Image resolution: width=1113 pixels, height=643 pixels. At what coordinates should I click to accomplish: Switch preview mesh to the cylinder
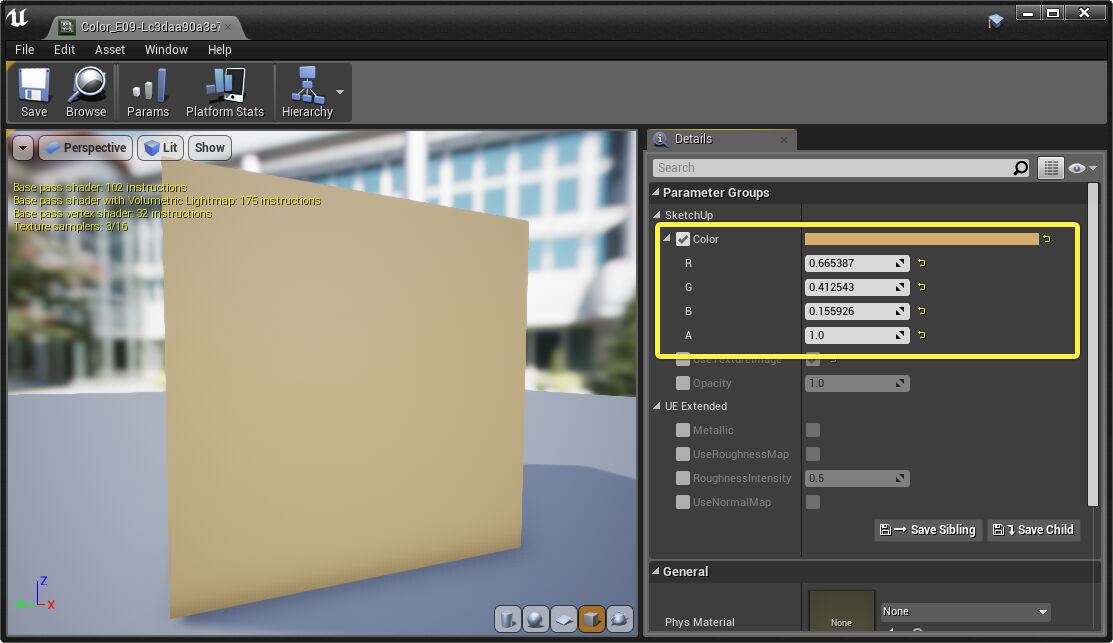(508, 618)
